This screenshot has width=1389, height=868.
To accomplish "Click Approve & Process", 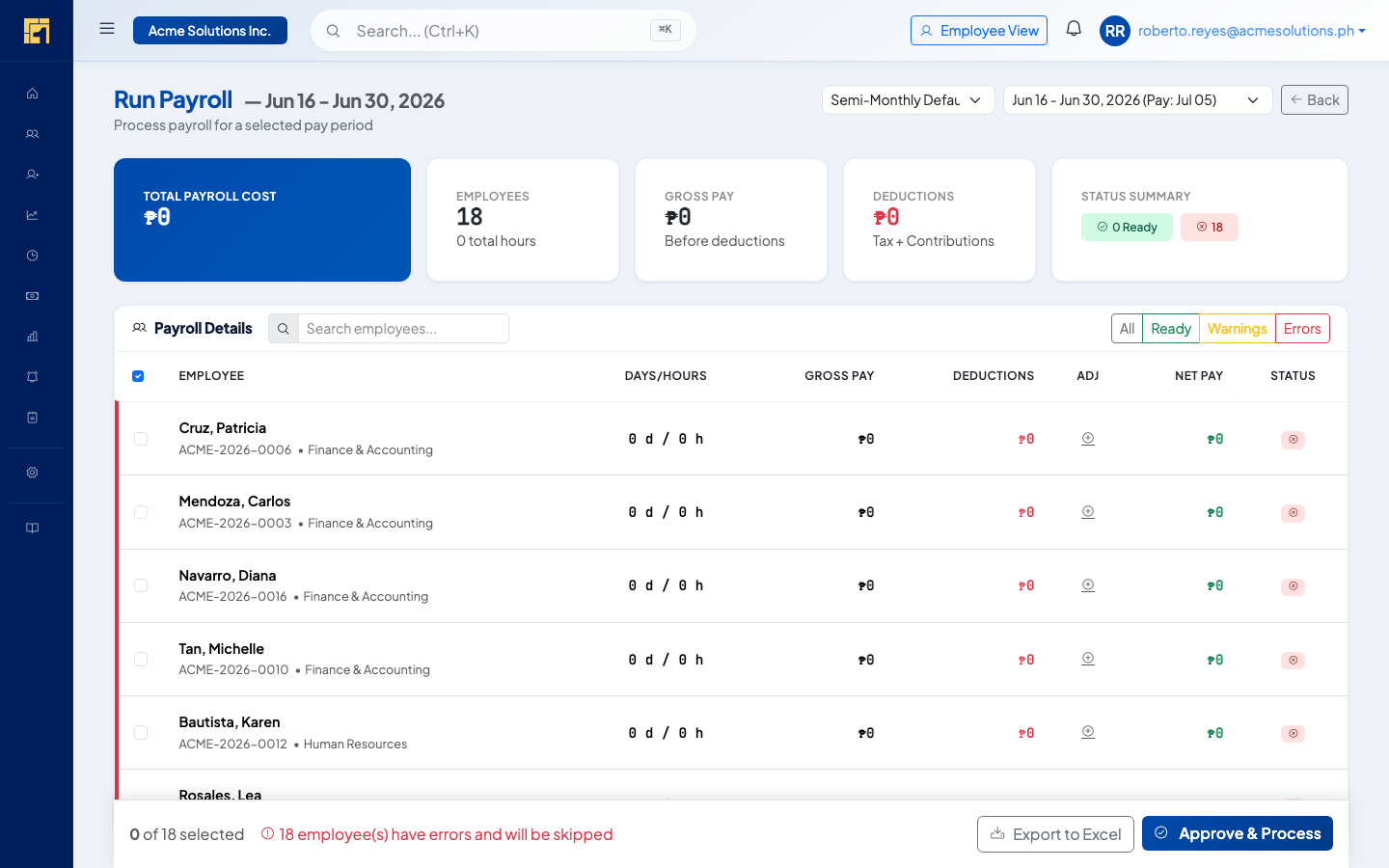I will pos(1238,833).
